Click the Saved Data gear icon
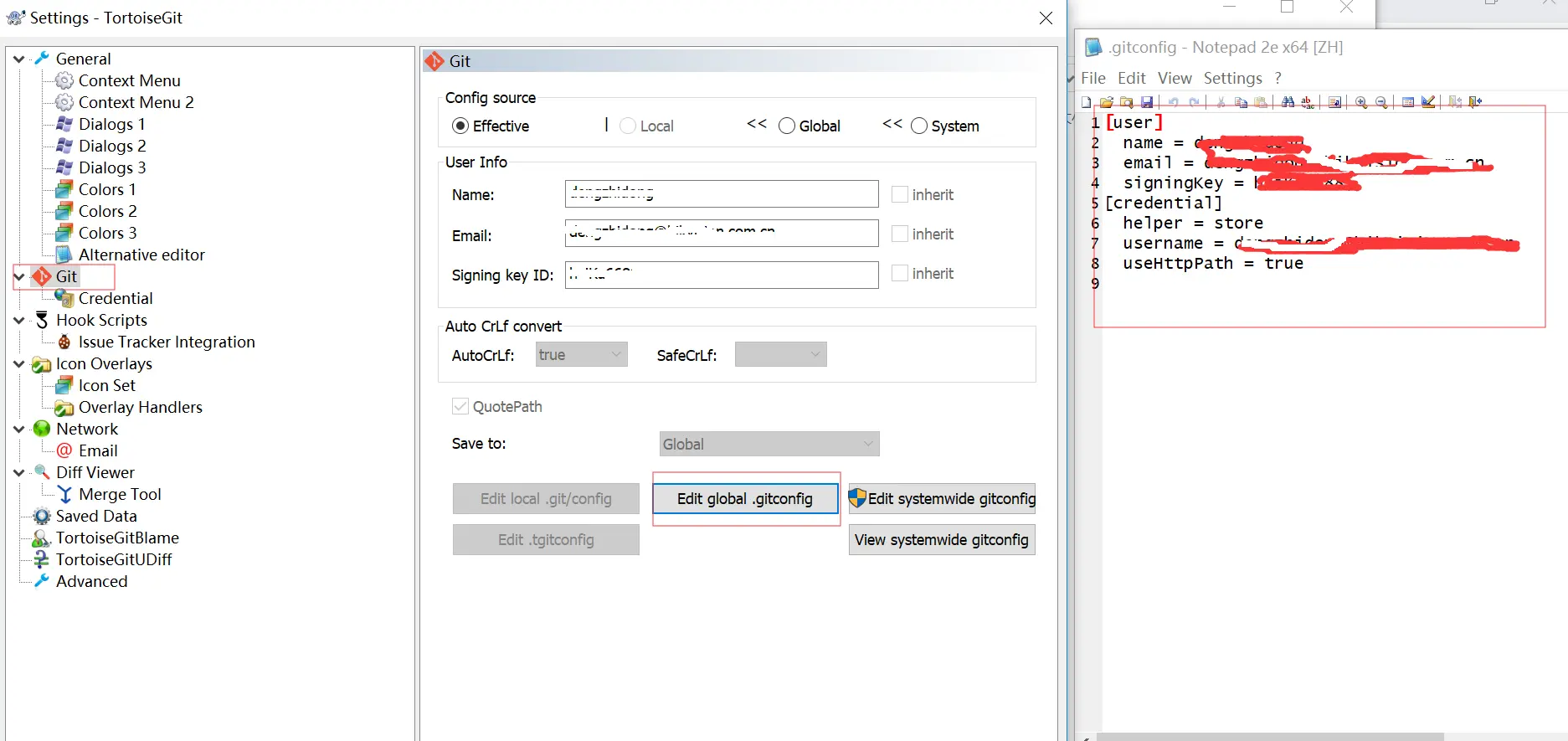This screenshot has height=741, width=1568. (x=42, y=516)
